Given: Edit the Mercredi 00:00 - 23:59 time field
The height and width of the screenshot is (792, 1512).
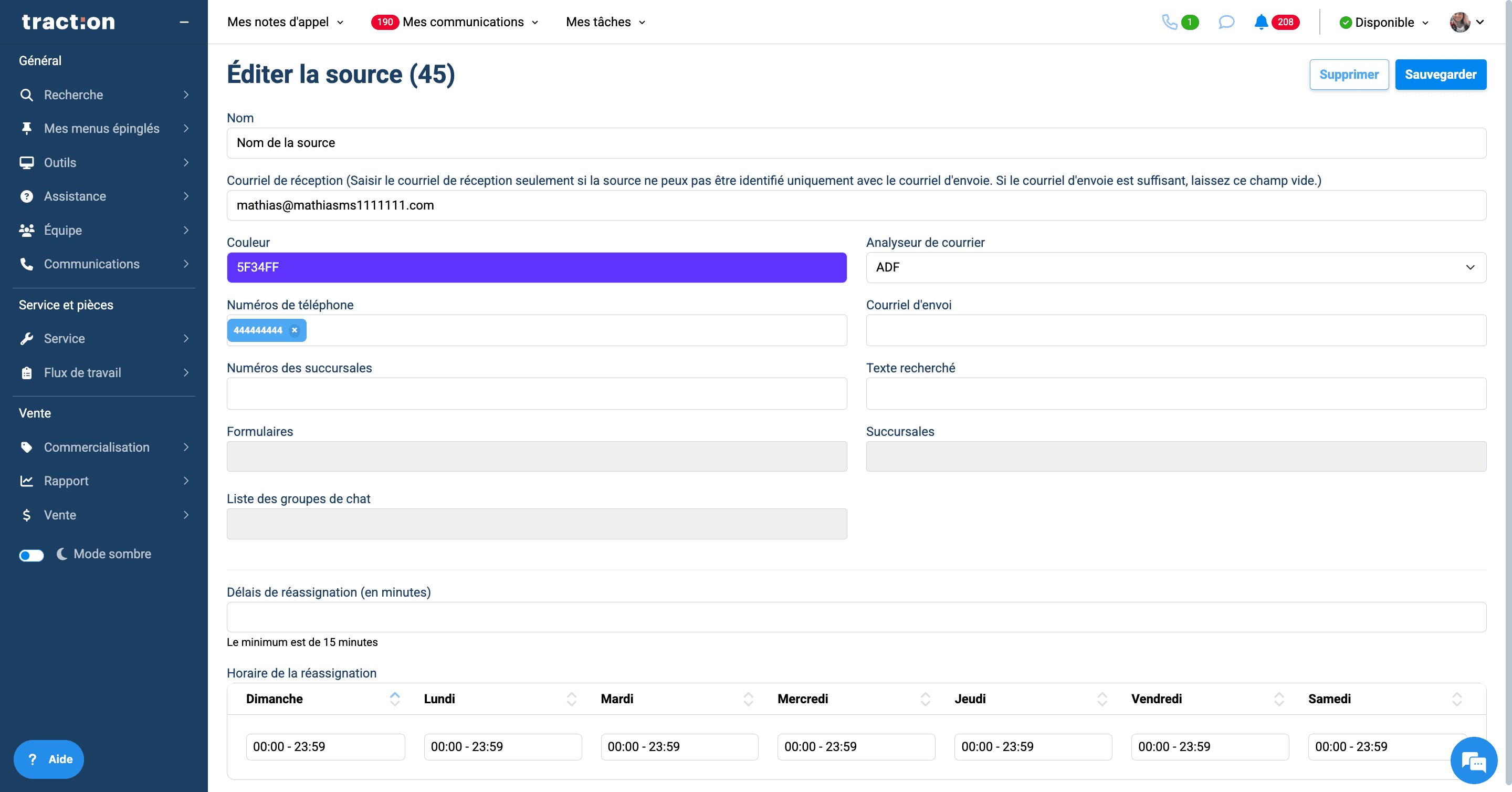Looking at the screenshot, I should pos(856,746).
